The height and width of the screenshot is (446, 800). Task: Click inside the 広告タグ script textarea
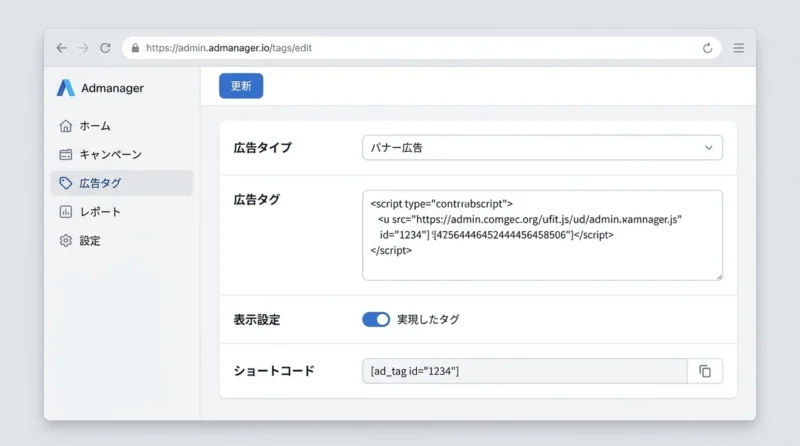tap(542, 235)
